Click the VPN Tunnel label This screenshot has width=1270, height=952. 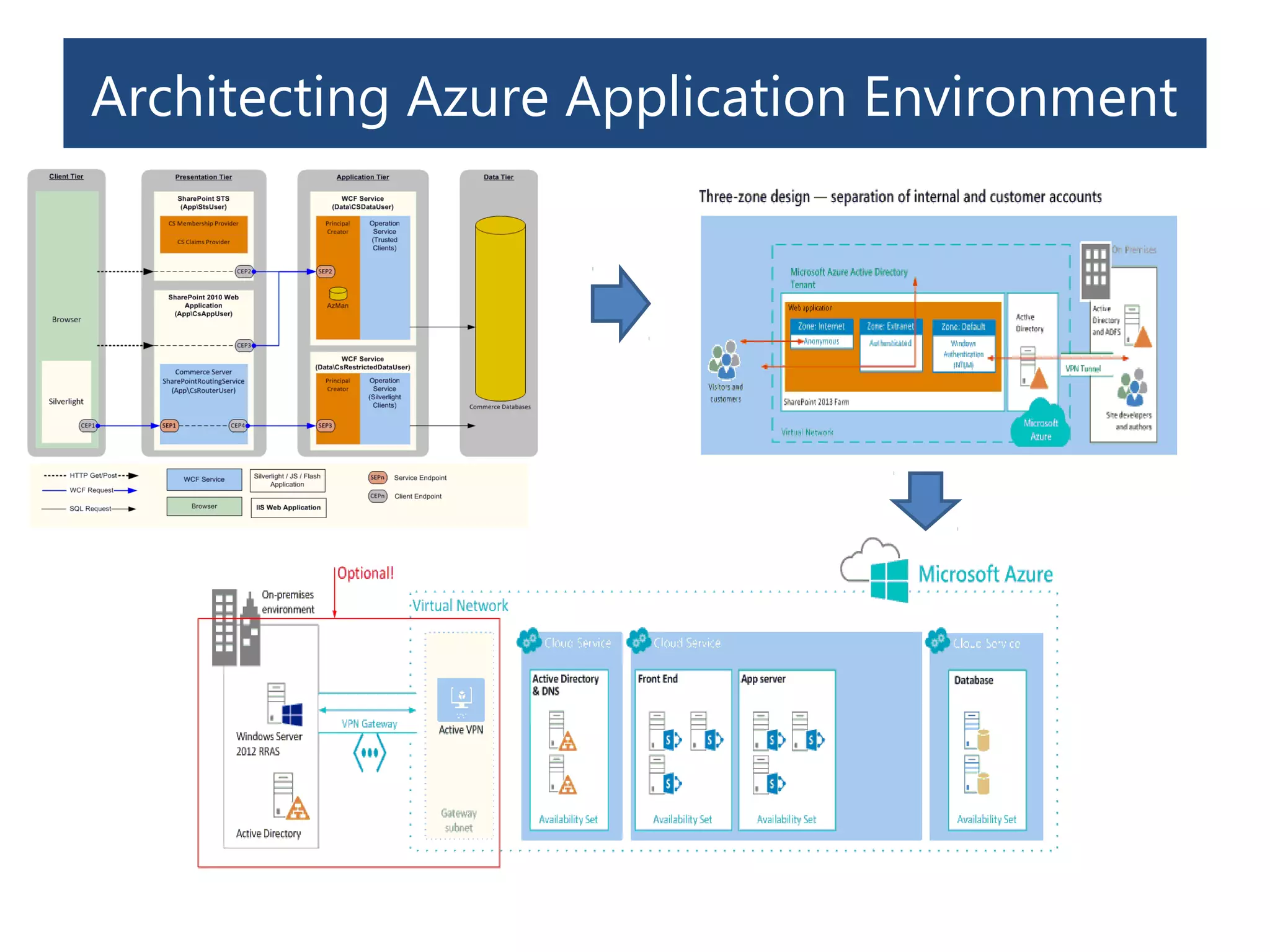pos(1083,368)
